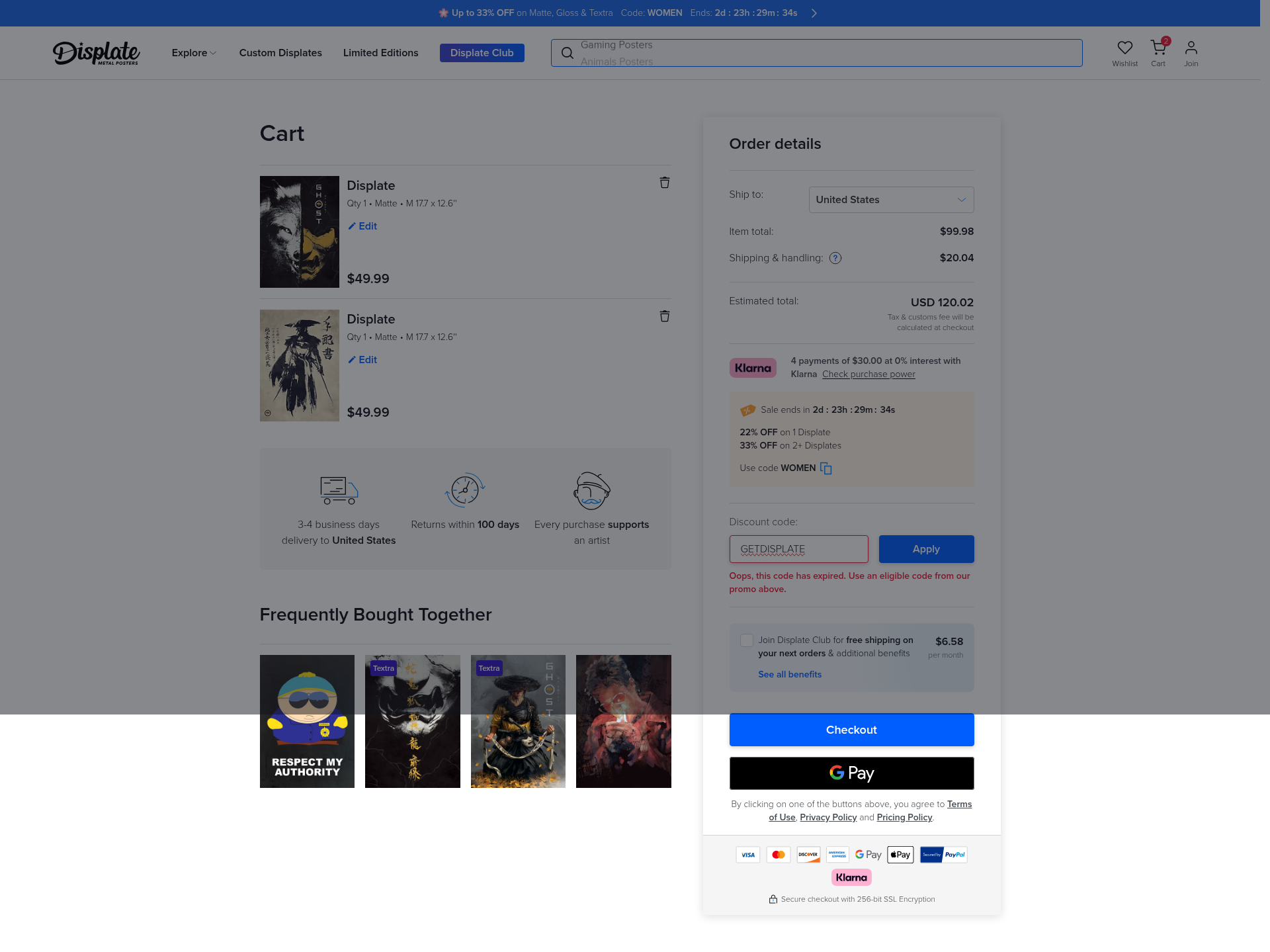1270x952 pixels.
Task: Open the Ship to country dropdown
Action: coord(891,200)
